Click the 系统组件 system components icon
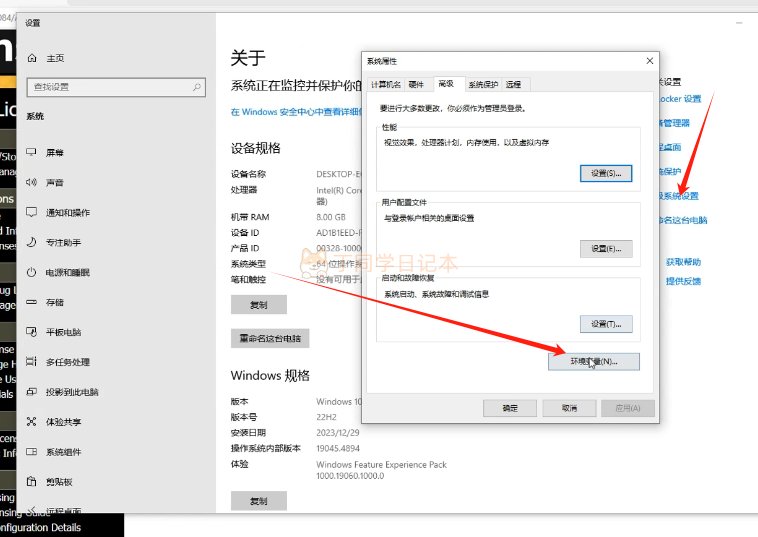The width and height of the screenshot is (758, 537). coord(31,451)
